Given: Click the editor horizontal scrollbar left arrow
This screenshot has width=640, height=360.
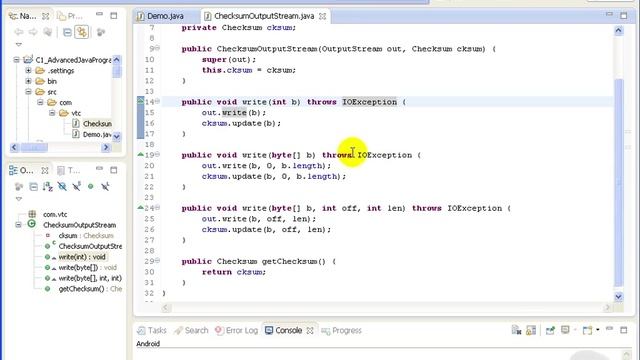Looking at the screenshot, I should [166, 307].
